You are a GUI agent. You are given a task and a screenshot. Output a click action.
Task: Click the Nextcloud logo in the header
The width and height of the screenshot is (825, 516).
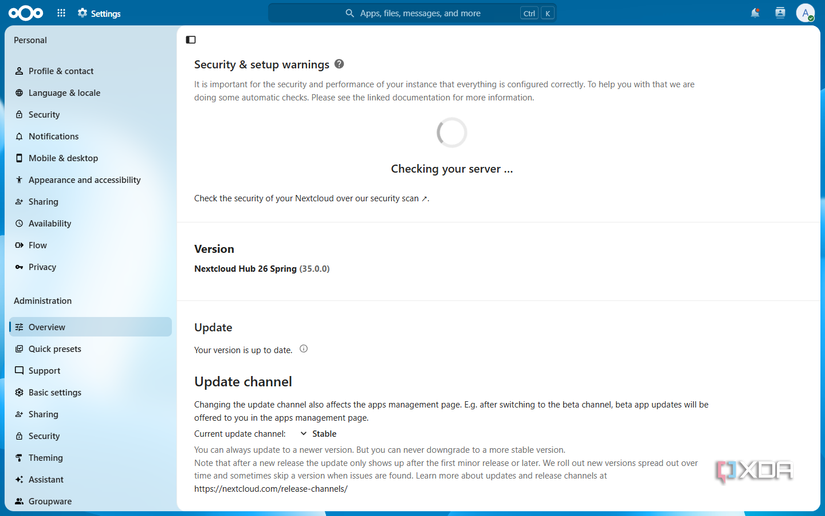25,13
